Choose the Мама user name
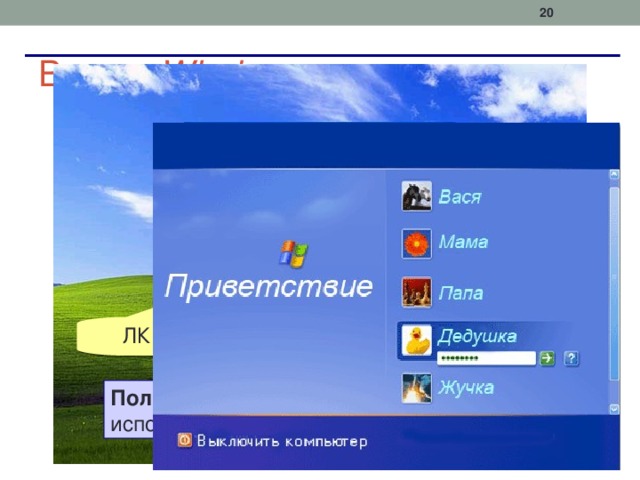 tap(463, 242)
